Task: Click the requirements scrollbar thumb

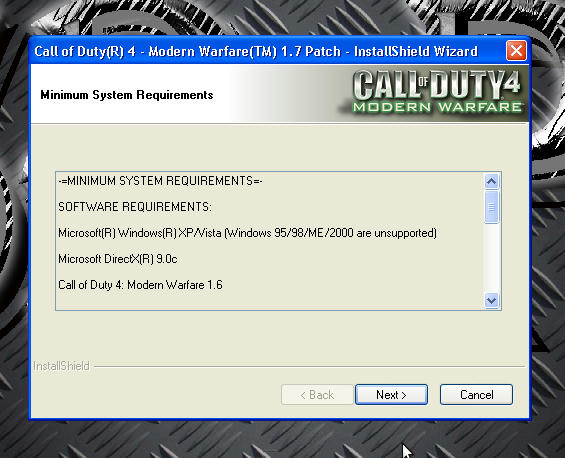Action: click(491, 207)
